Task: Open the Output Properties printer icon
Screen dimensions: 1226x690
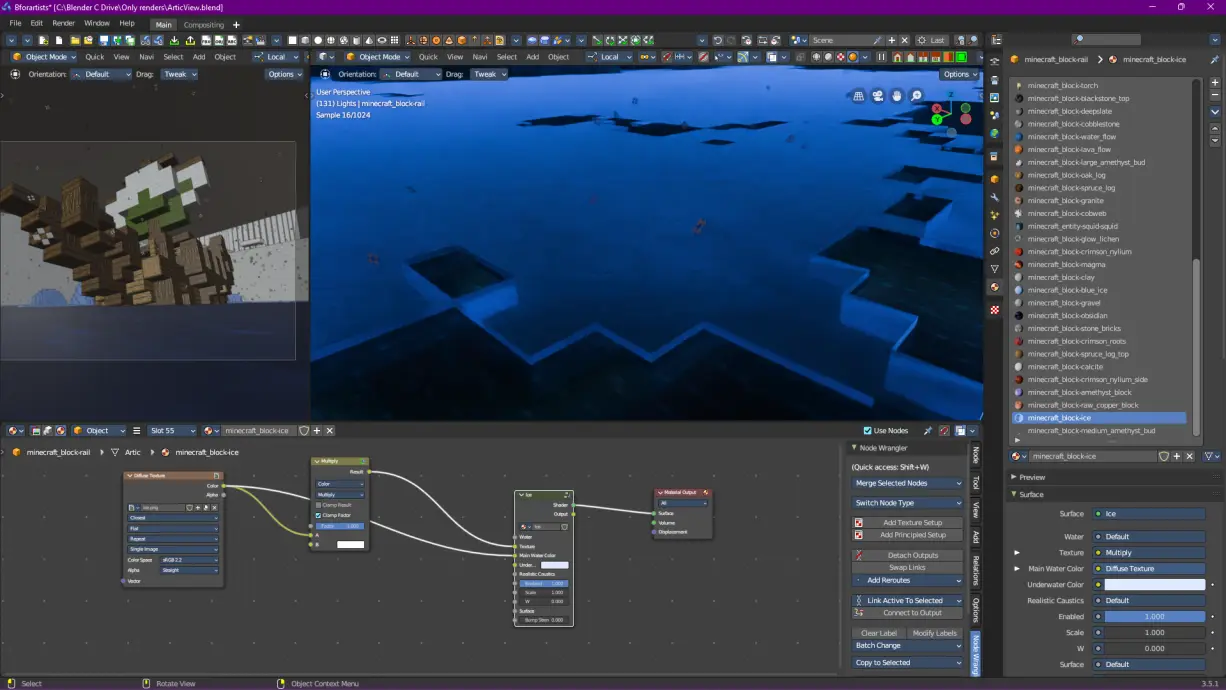Action: coord(995,81)
